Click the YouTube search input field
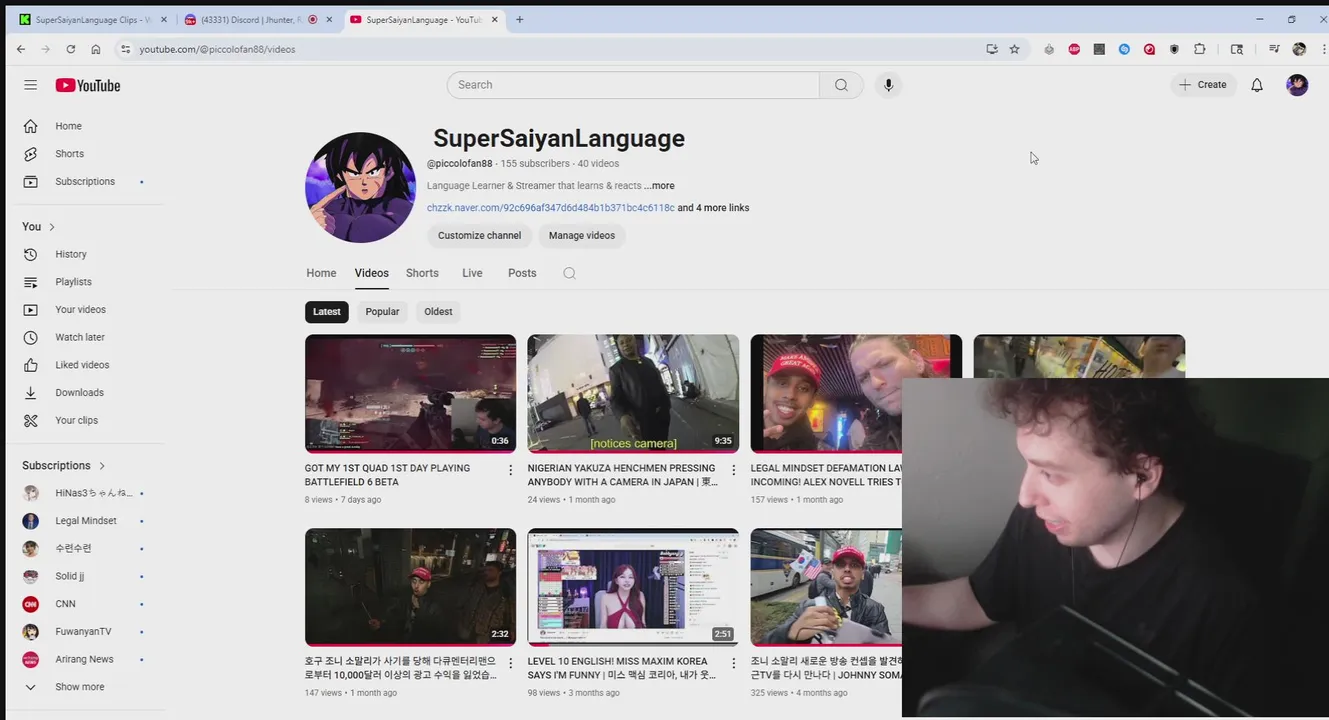The height and width of the screenshot is (720, 1329). [x=634, y=85]
